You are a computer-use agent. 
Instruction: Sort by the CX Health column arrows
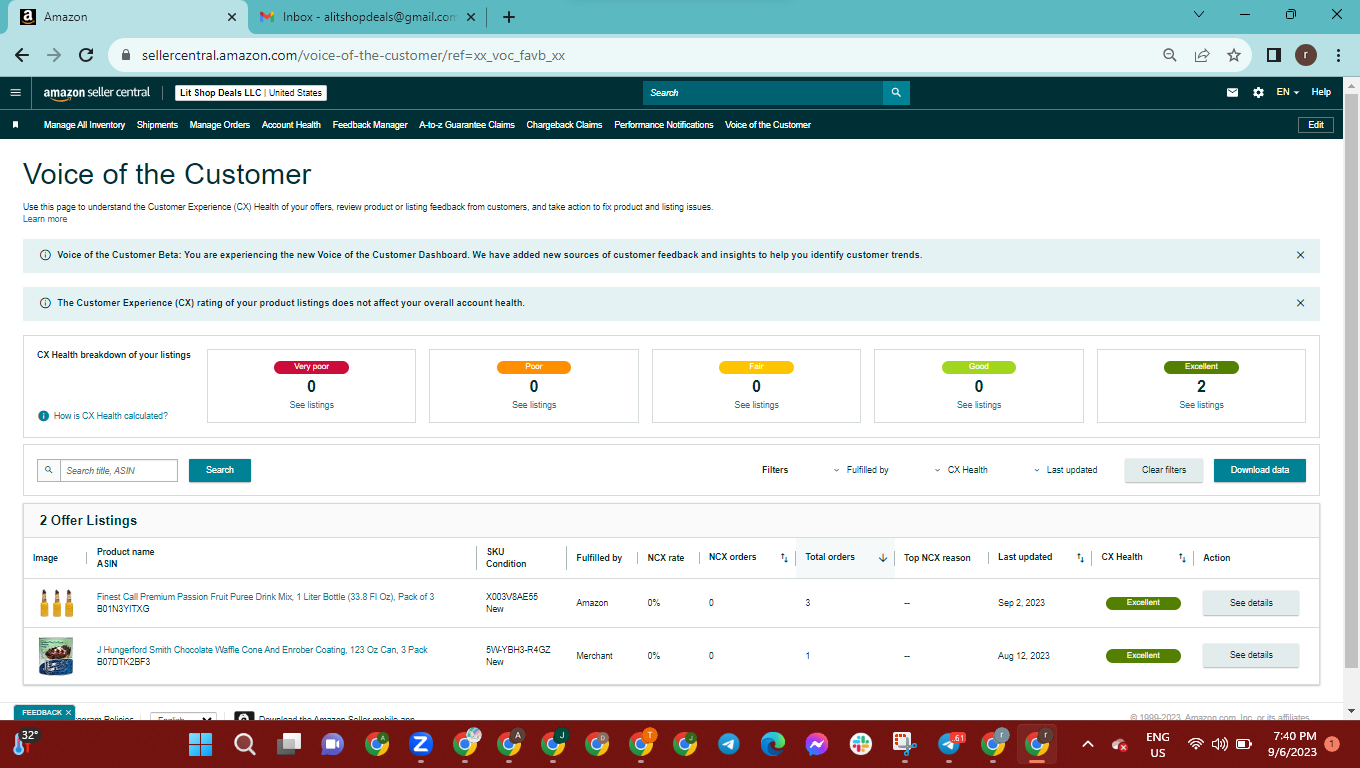[x=1182, y=558]
